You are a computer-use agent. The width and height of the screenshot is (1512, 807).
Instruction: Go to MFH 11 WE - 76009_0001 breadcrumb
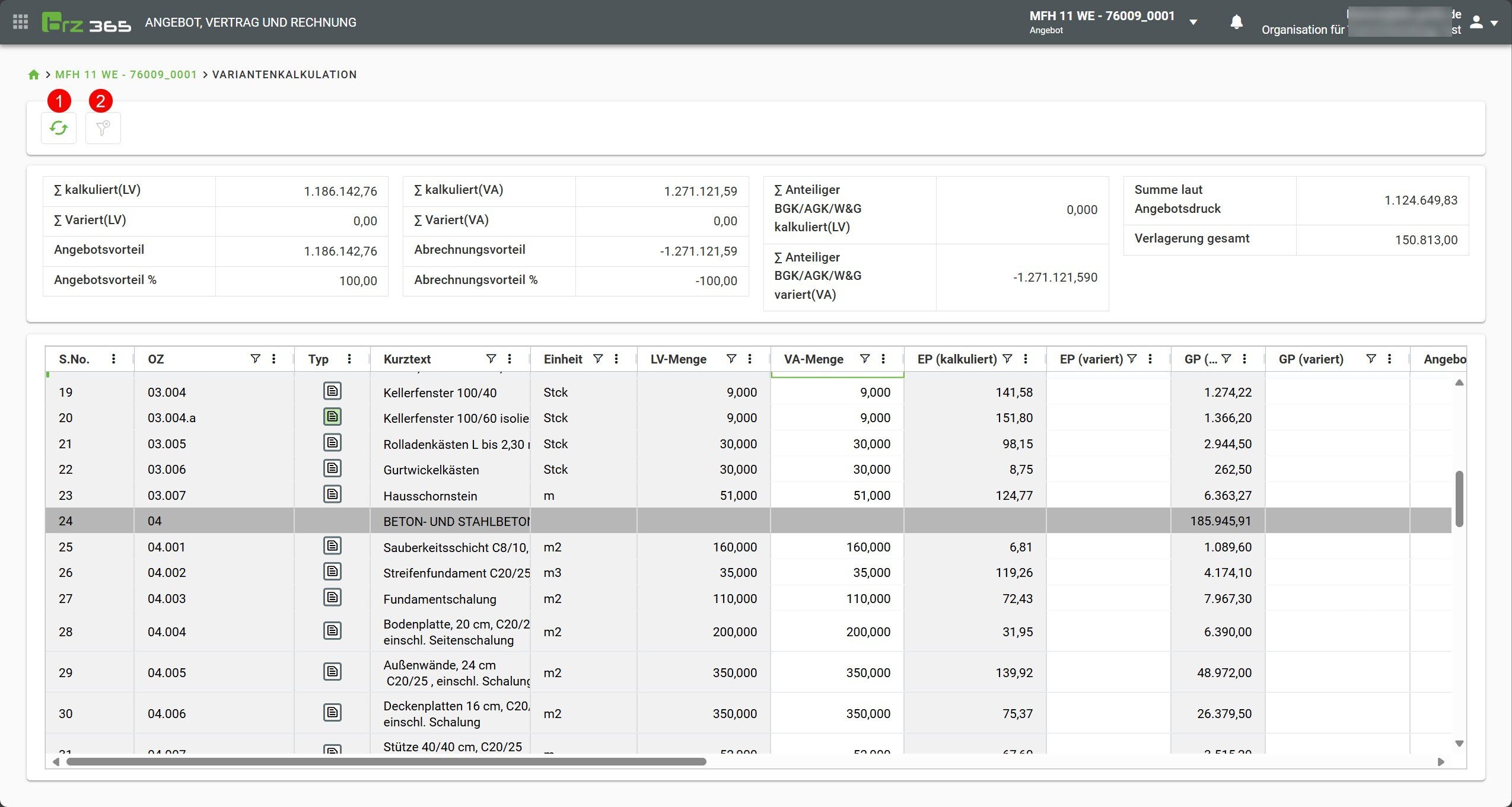pos(126,75)
